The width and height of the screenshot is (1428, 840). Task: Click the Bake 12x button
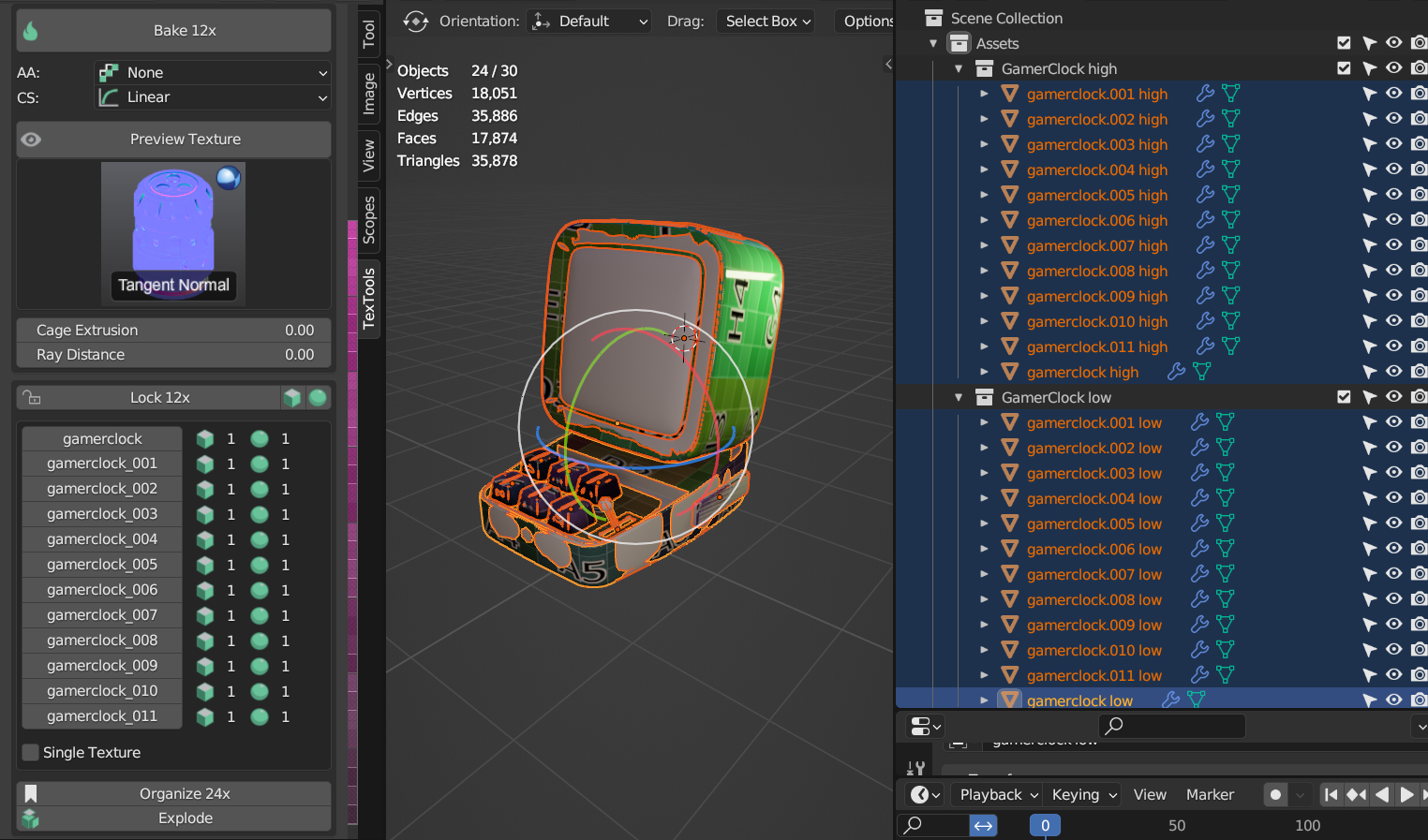pyautogui.click(x=172, y=29)
